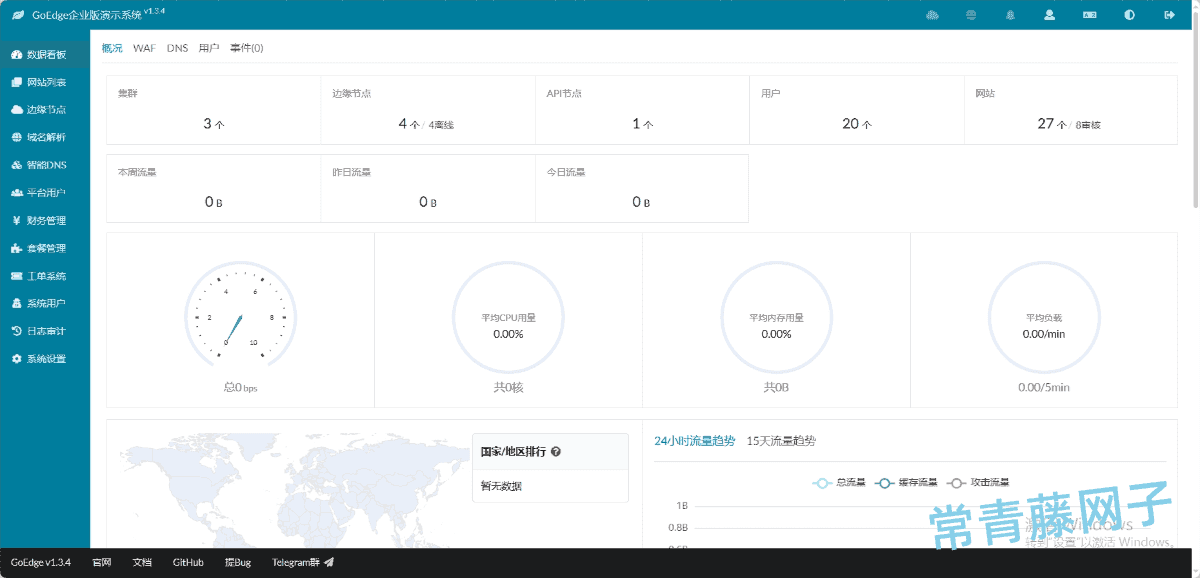Click the 提Bug footer link
The width and height of the screenshot is (1200, 578).
238,563
